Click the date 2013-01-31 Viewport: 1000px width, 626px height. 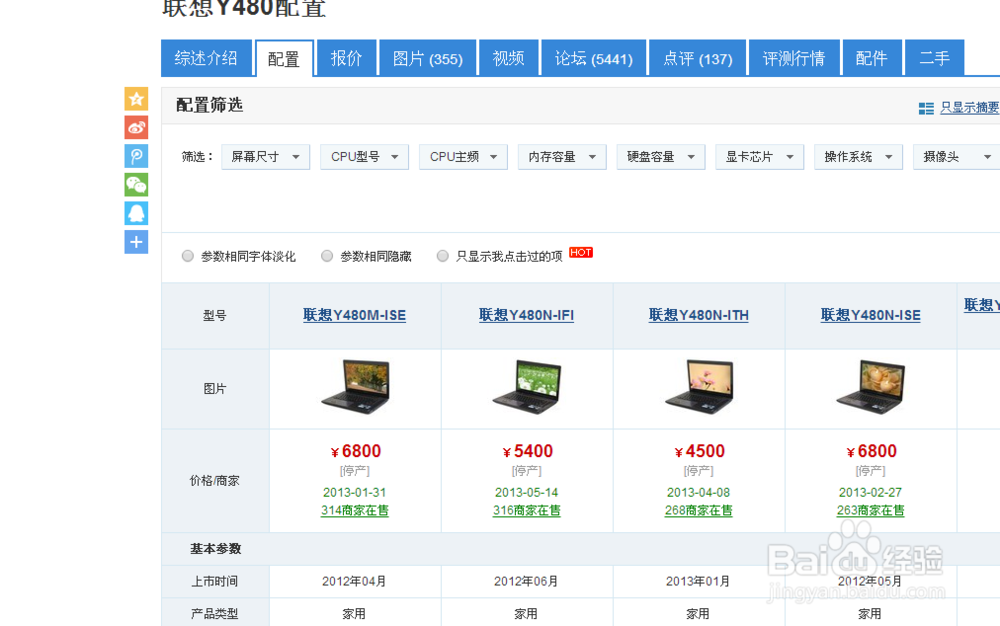(355, 492)
